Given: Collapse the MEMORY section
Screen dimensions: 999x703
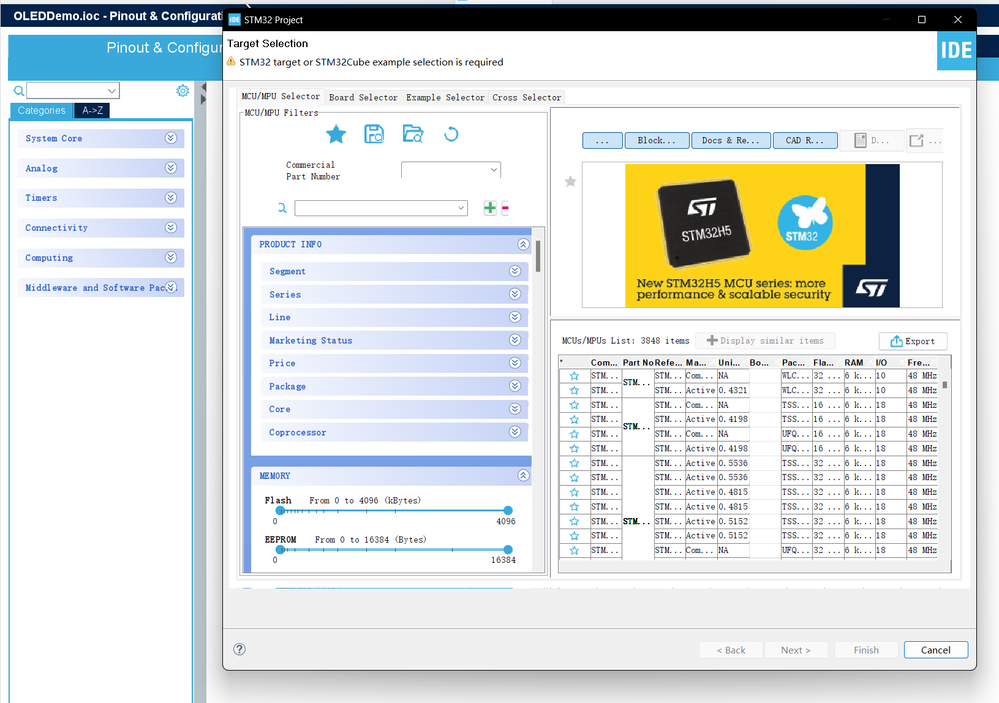Looking at the screenshot, I should pos(523,475).
